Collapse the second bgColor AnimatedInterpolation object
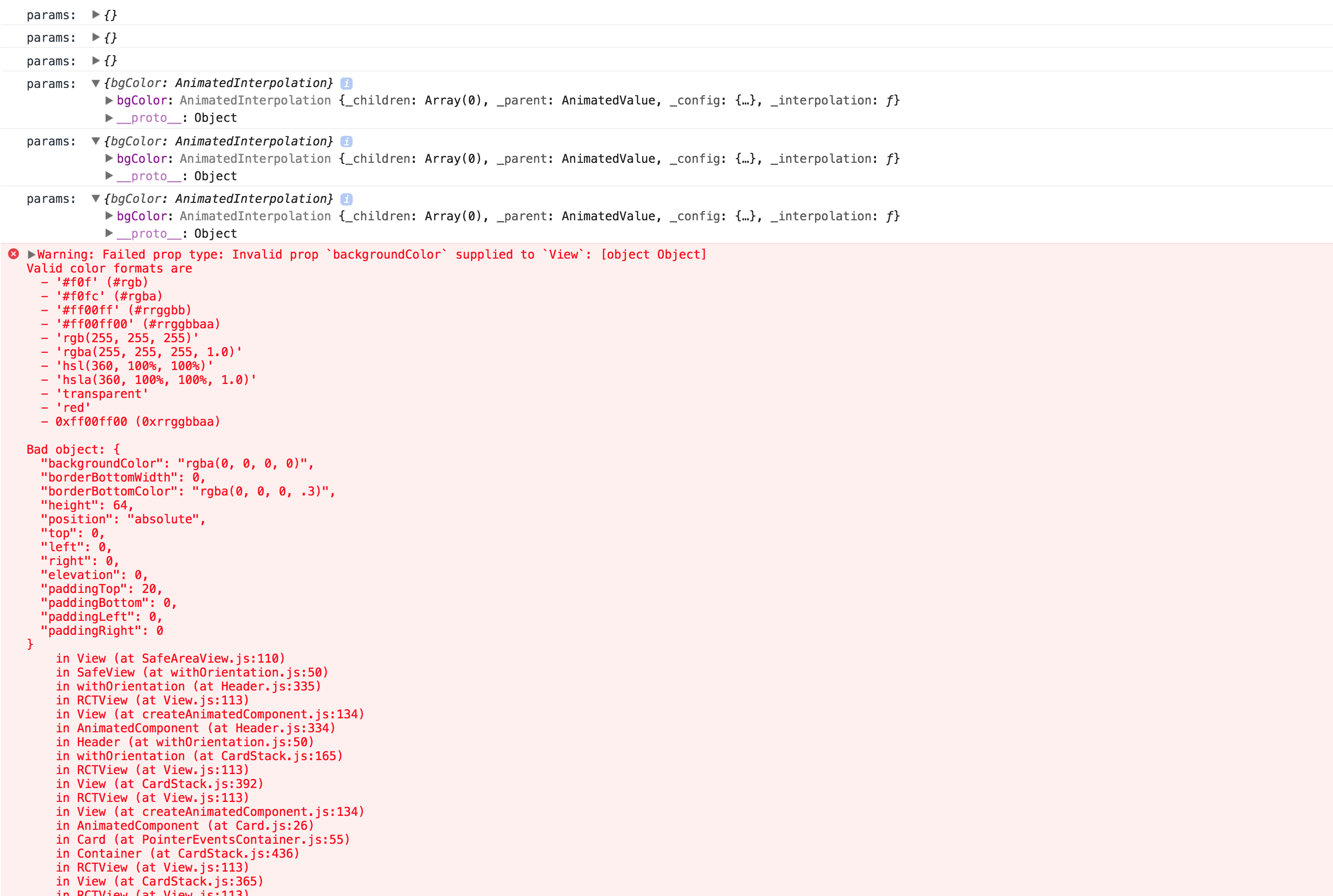This screenshot has height=896, width=1333. pyautogui.click(x=96, y=141)
